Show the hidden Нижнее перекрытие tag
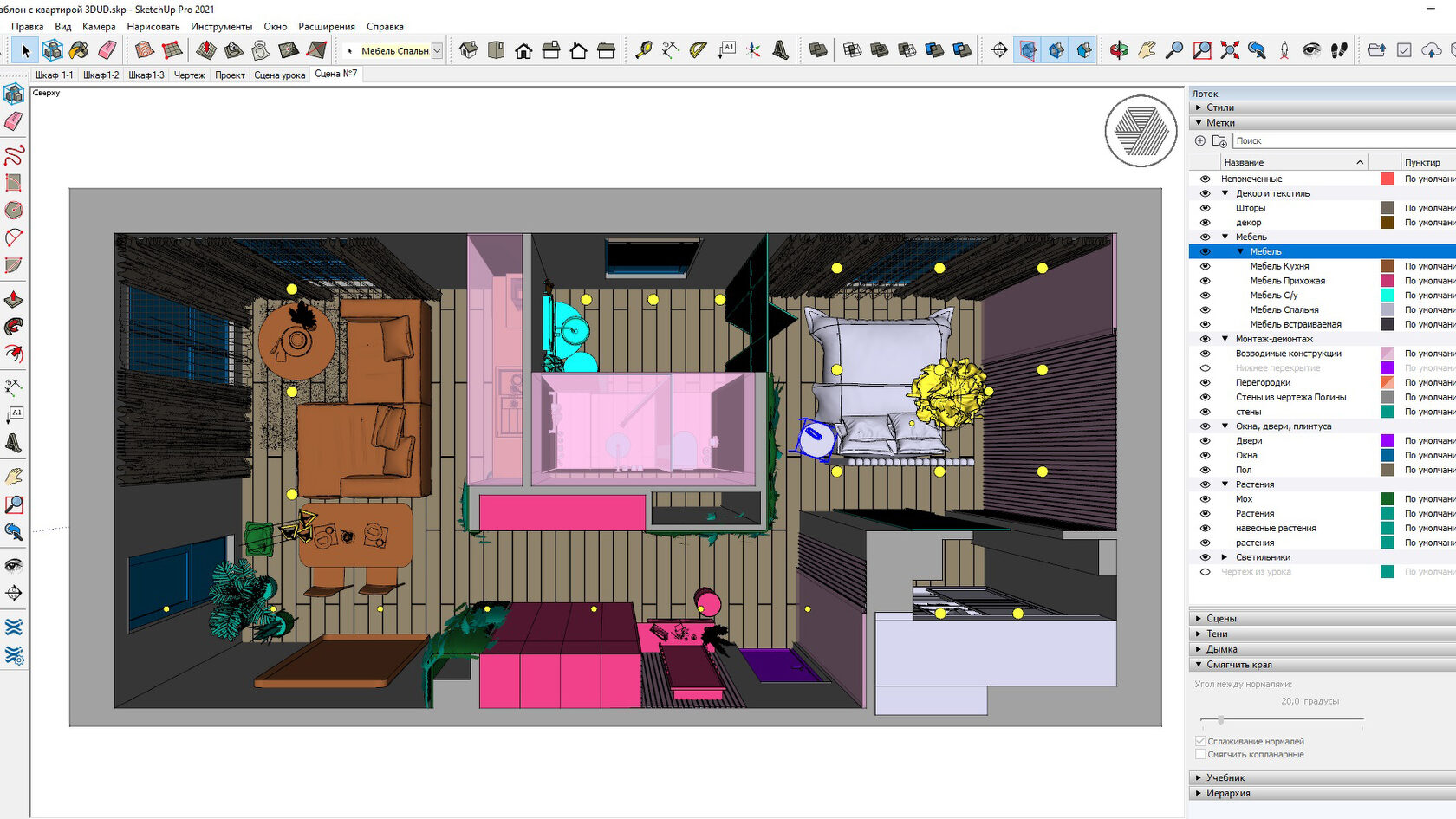The image size is (1456, 819). coord(1205,367)
